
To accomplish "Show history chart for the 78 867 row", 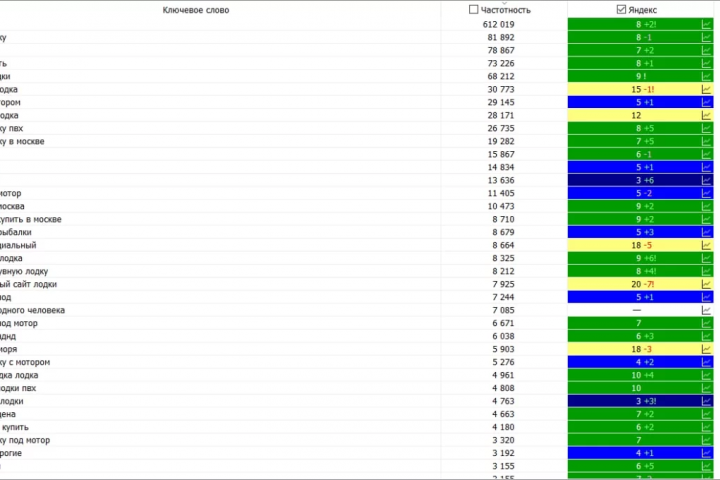I will pyautogui.click(x=706, y=50).
